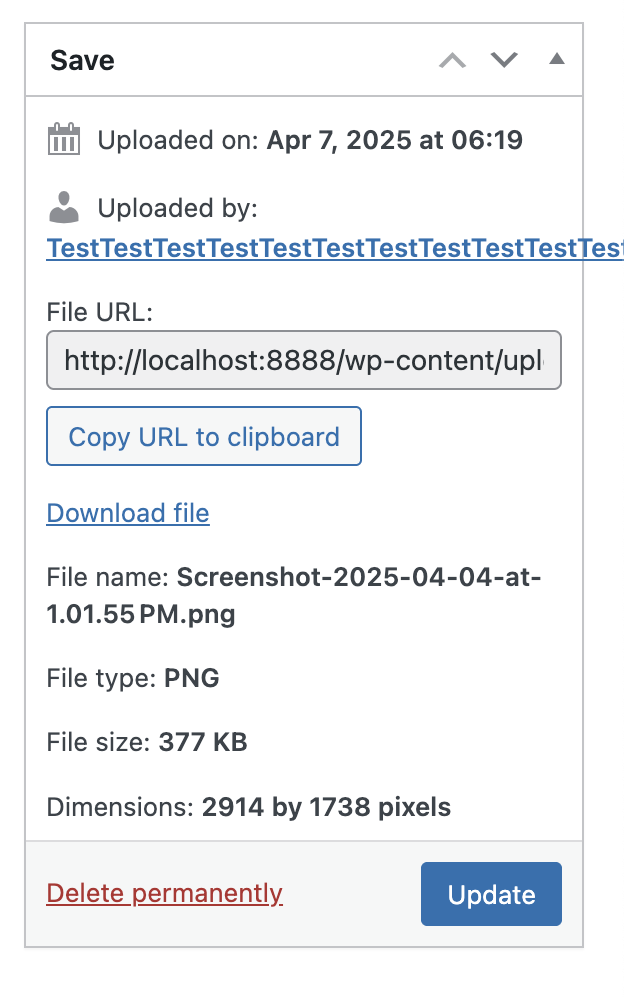Viewport: 624px width, 998px height.
Task: Click the Uploaded by label
Action: pyautogui.click(x=178, y=209)
